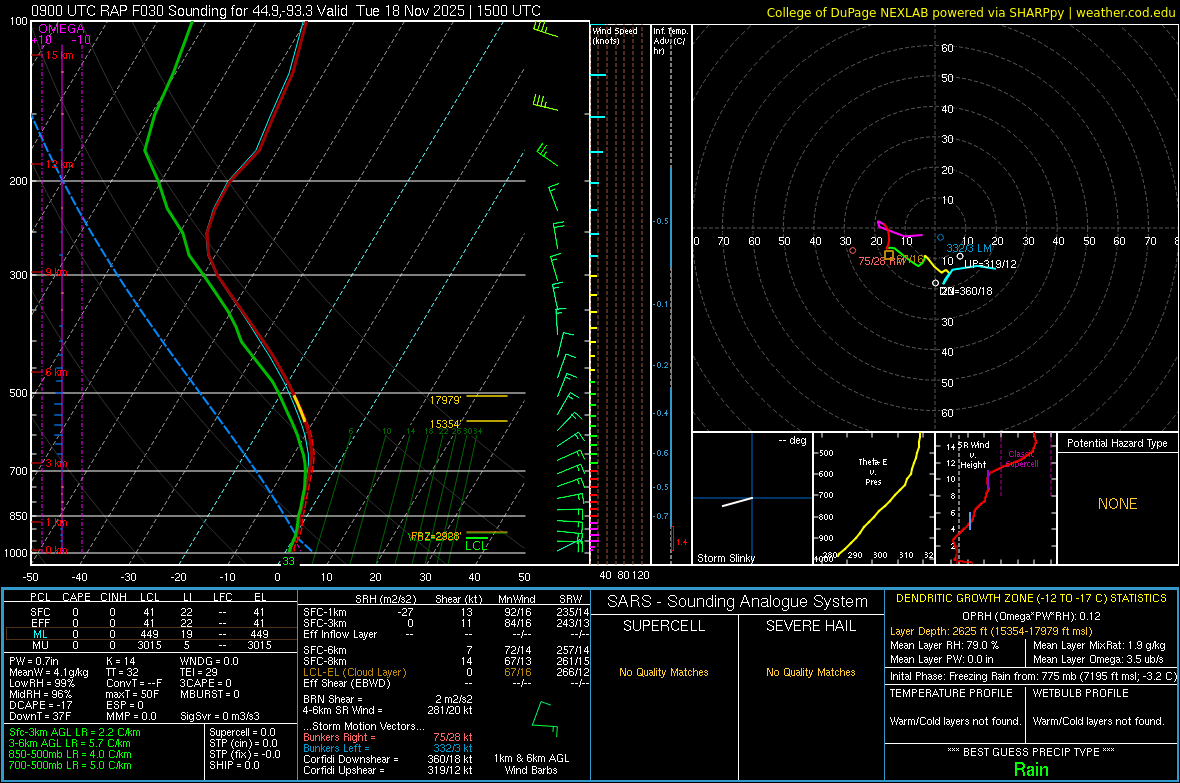Click the Supercell = 0.0 composite value
1180x783 pixels.
click(242, 732)
